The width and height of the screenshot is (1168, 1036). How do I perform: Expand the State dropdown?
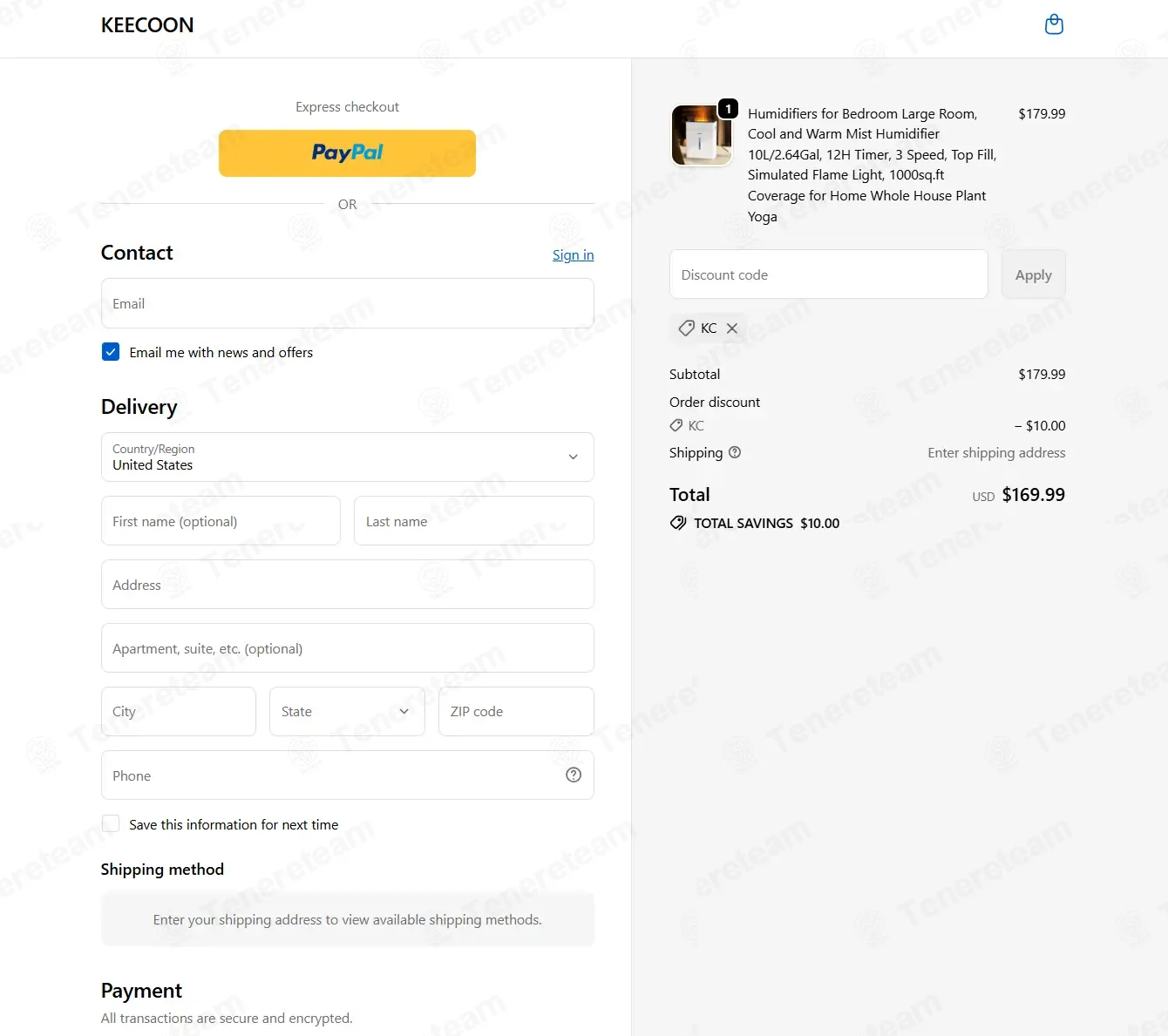347,711
